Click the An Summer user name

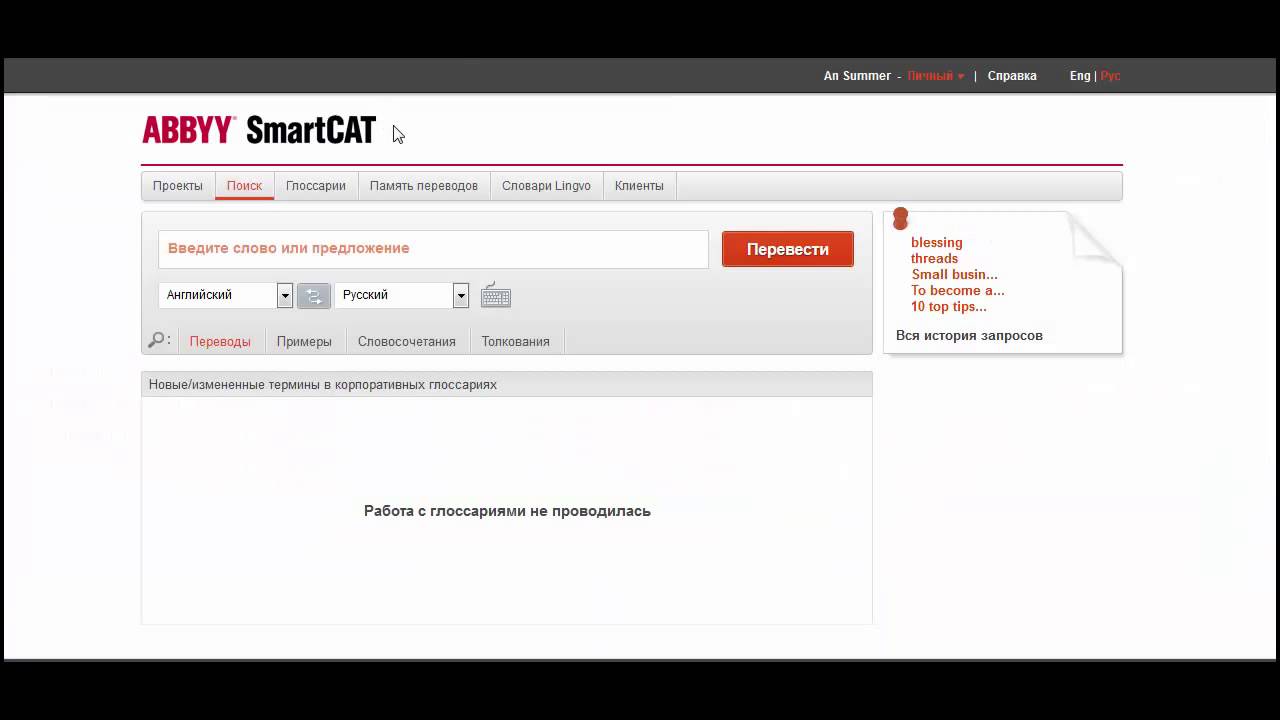tap(857, 76)
